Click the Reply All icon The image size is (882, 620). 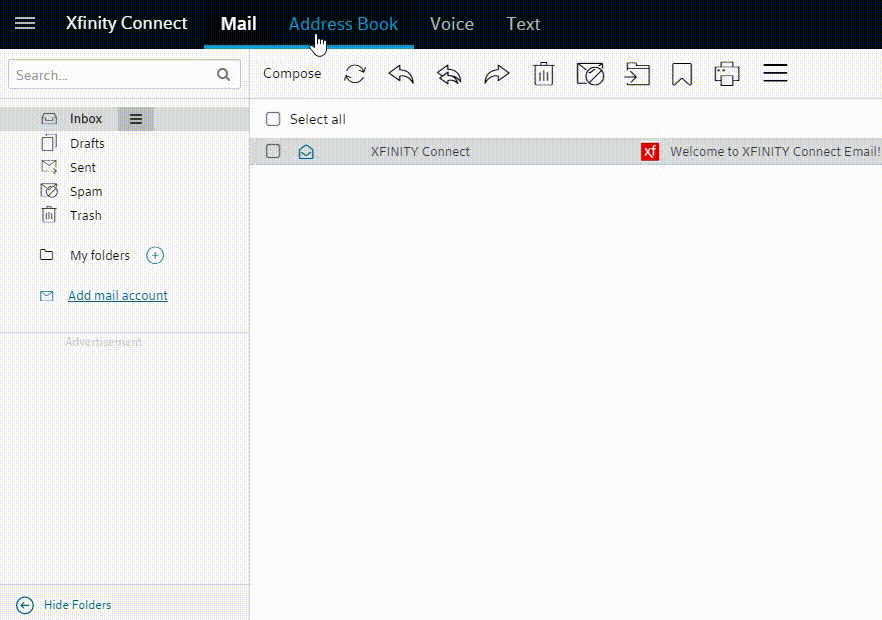tap(449, 74)
